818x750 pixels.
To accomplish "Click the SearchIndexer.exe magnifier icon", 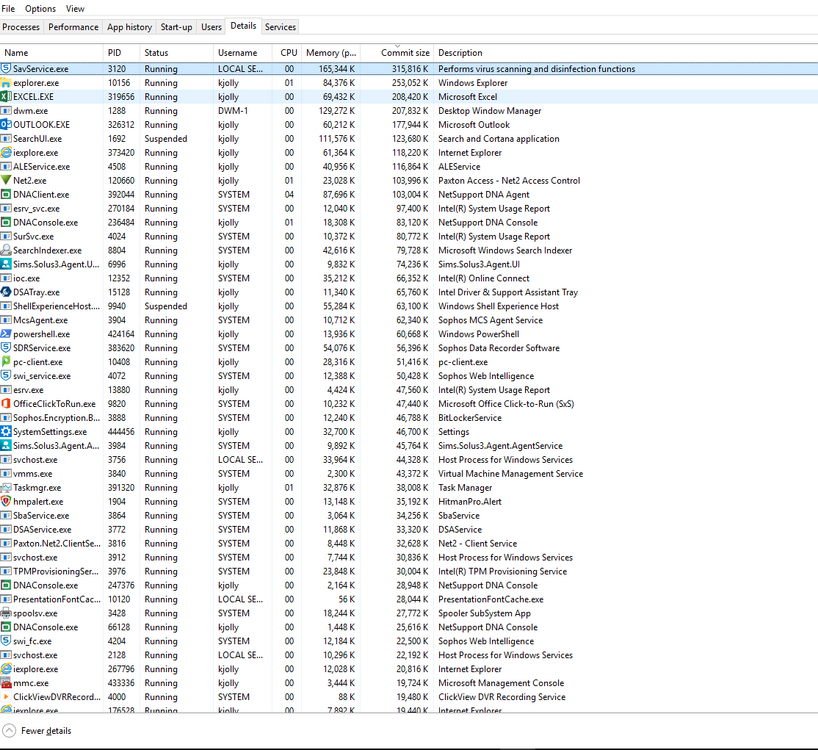I will (x=6, y=250).
